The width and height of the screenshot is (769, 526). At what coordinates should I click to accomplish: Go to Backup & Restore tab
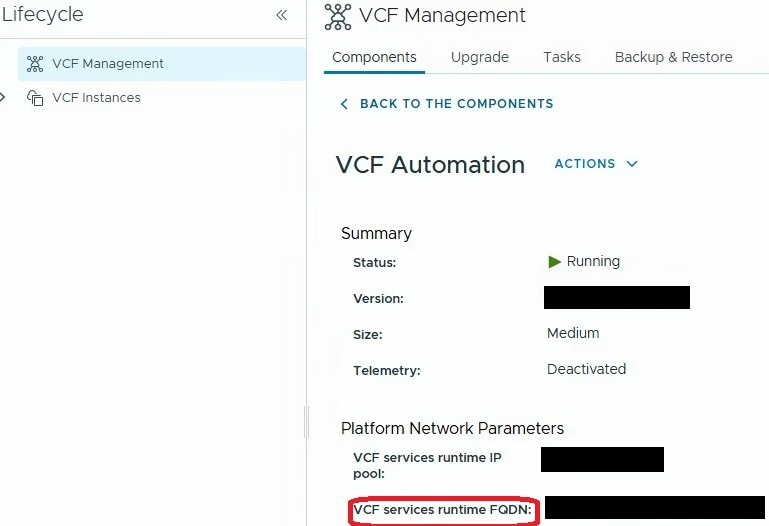673,57
